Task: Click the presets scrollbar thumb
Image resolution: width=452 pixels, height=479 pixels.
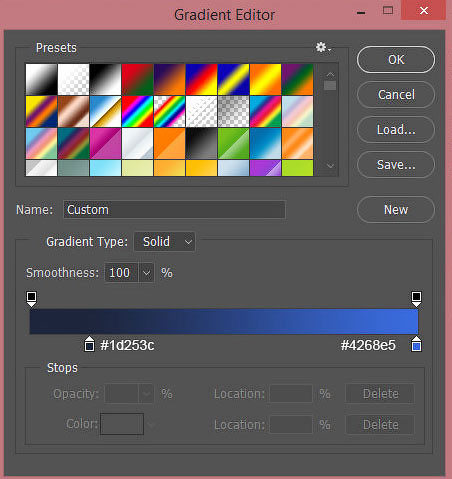Action: pyautogui.click(x=330, y=85)
